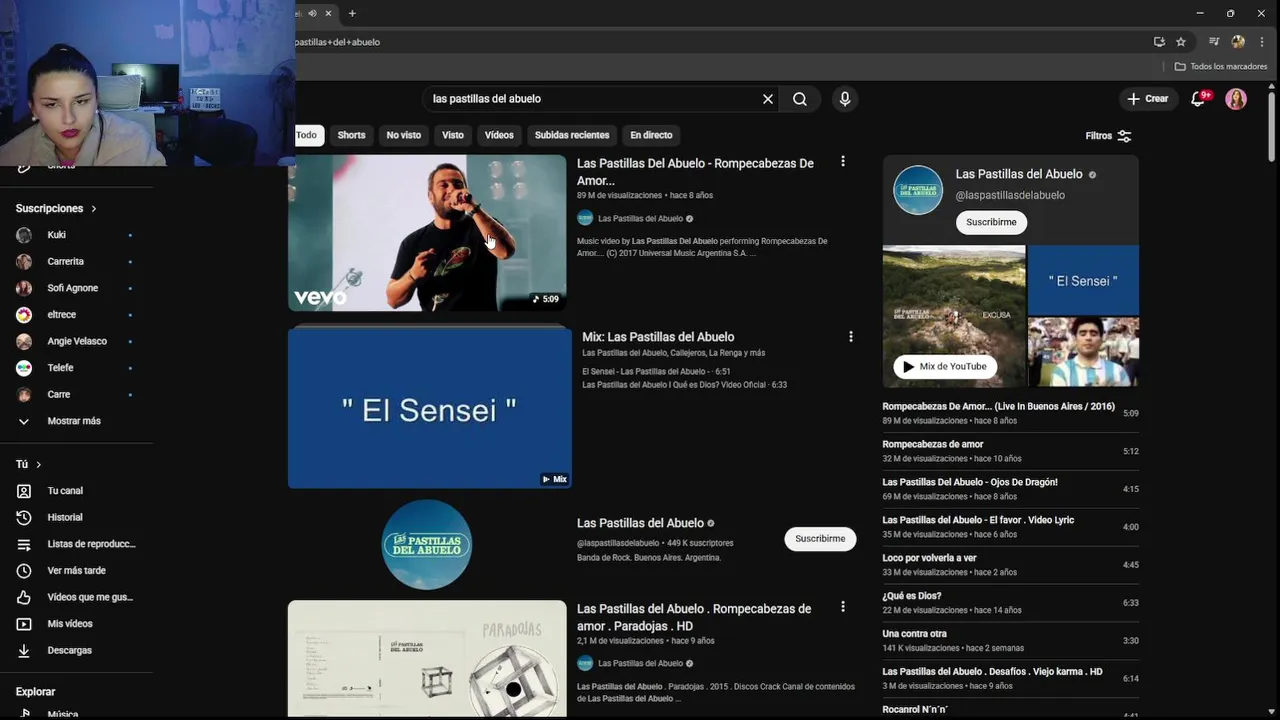Open a new browser tab with plus icon
The height and width of the screenshot is (720, 1280).
(352, 13)
